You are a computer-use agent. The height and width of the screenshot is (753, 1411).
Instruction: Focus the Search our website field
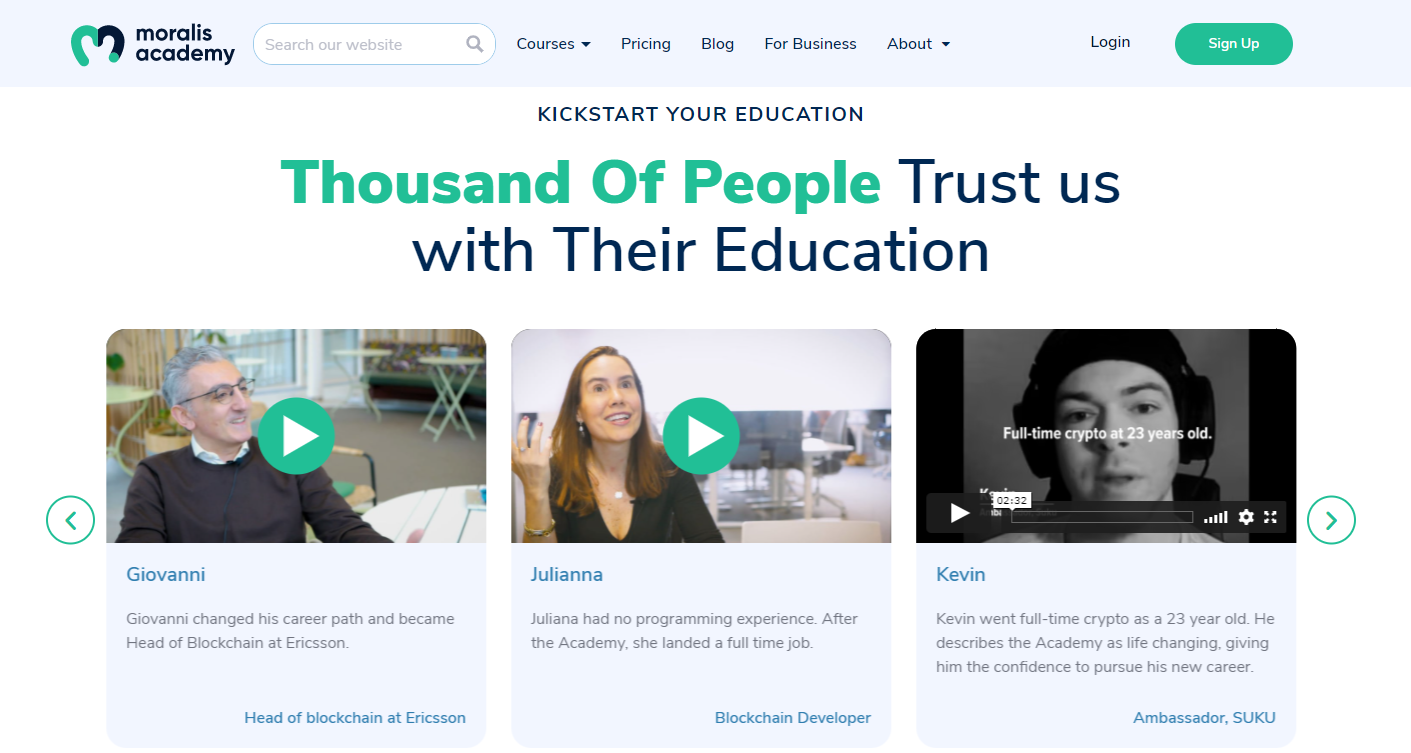[374, 44]
